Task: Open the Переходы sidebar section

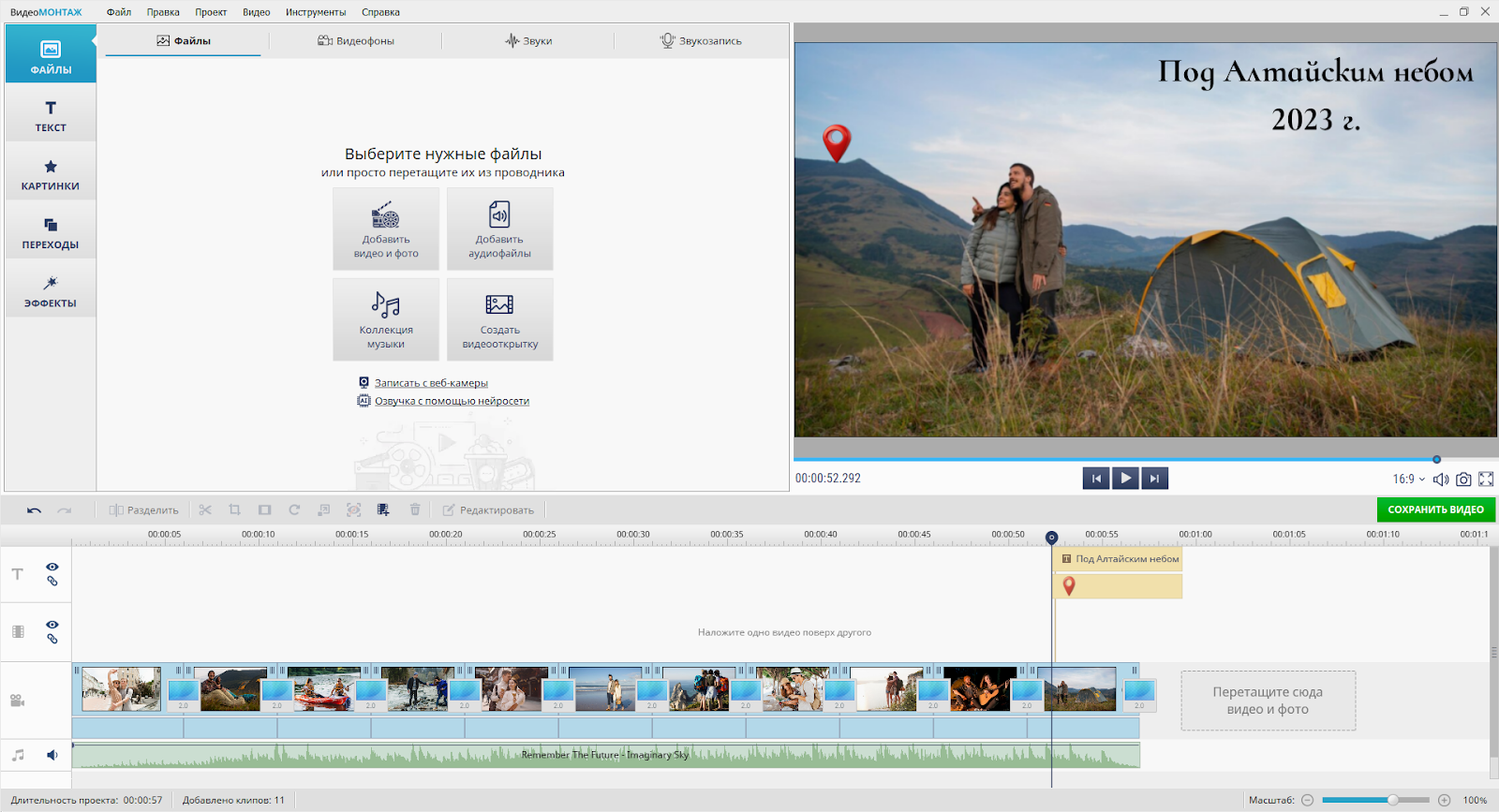Action: coord(51,231)
